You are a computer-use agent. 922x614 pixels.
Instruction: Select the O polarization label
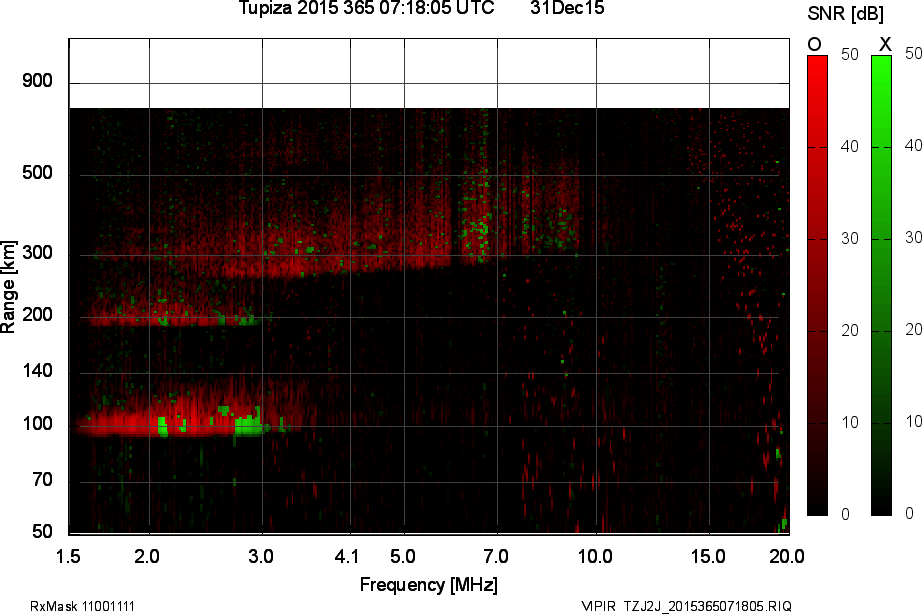click(814, 44)
